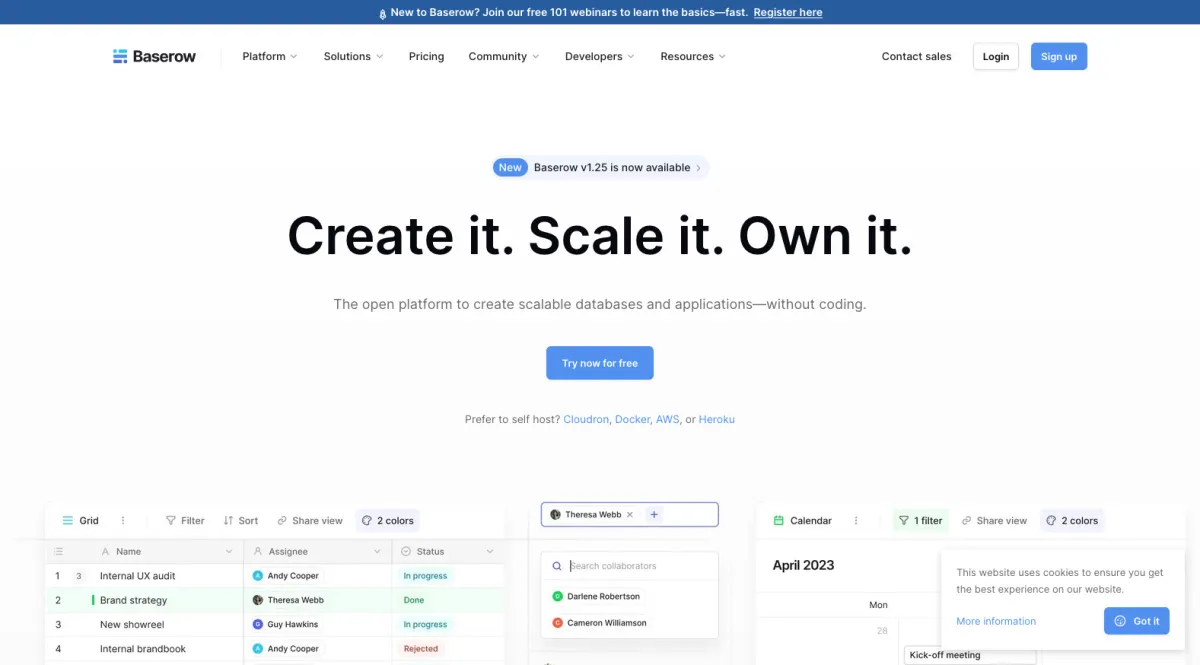Click the Filter funnel in Grid toolbar
The image size is (1200, 665).
point(171,520)
